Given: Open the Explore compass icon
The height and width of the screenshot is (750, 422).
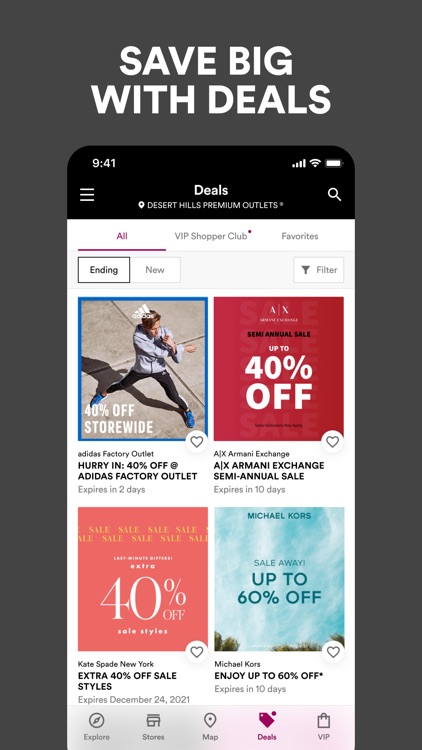Looking at the screenshot, I should pyautogui.click(x=97, y=720).
